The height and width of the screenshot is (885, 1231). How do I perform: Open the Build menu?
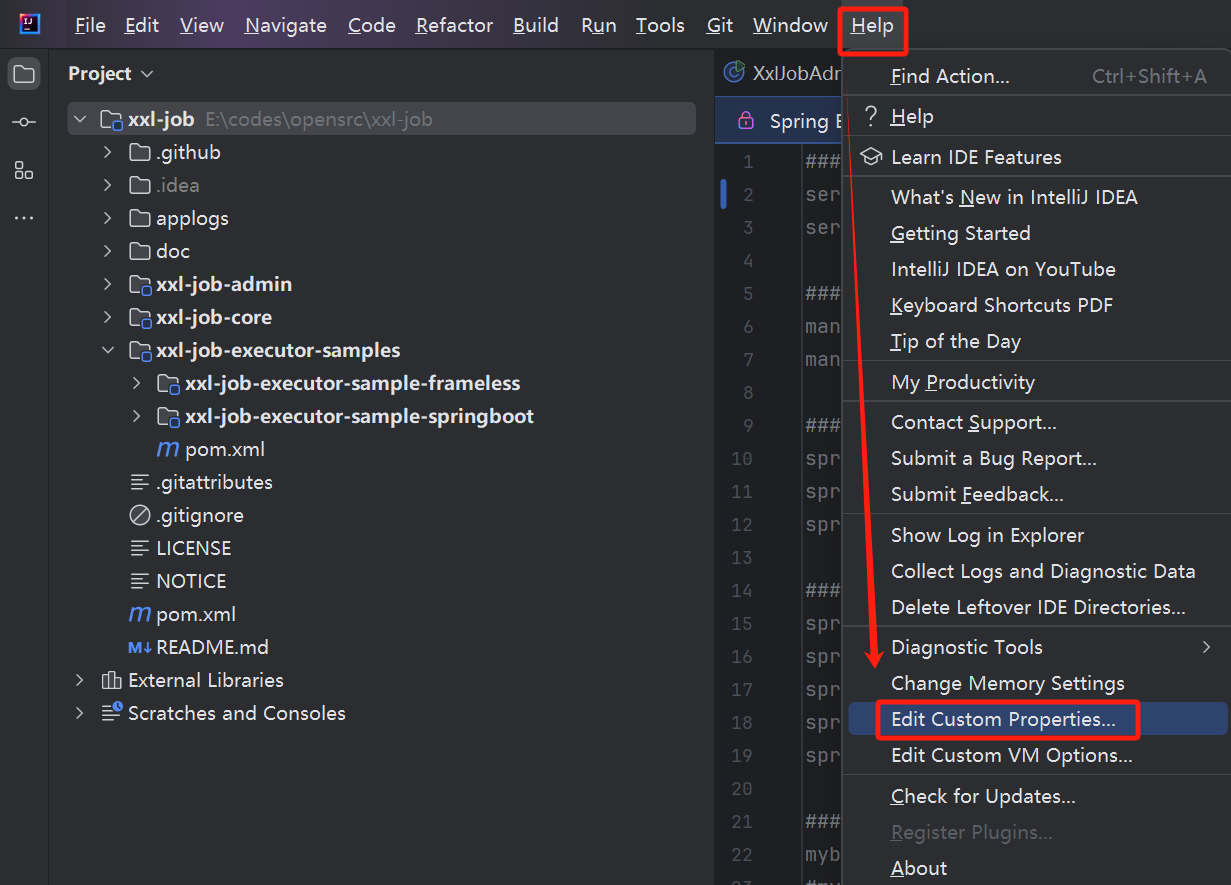coord(536,25)
